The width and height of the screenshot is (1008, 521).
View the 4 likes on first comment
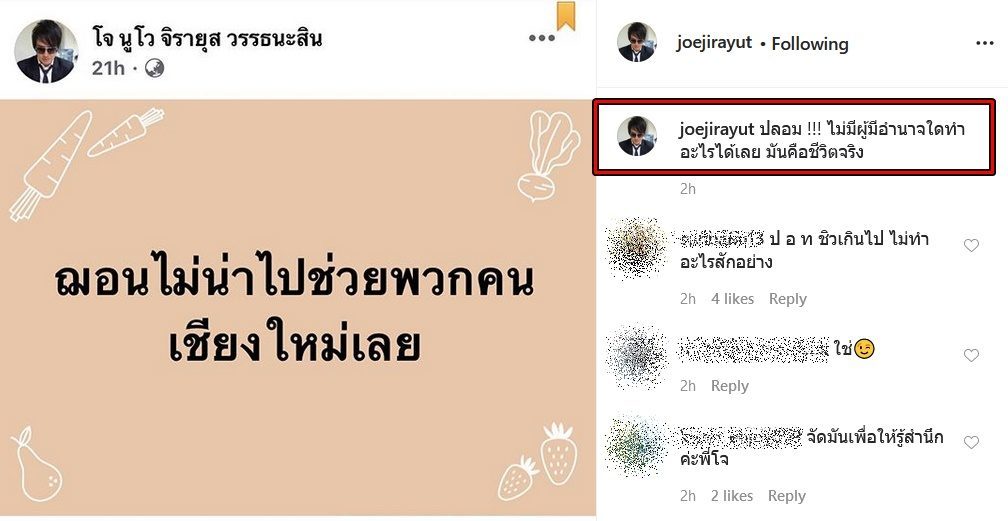click(x=732, y=299)
